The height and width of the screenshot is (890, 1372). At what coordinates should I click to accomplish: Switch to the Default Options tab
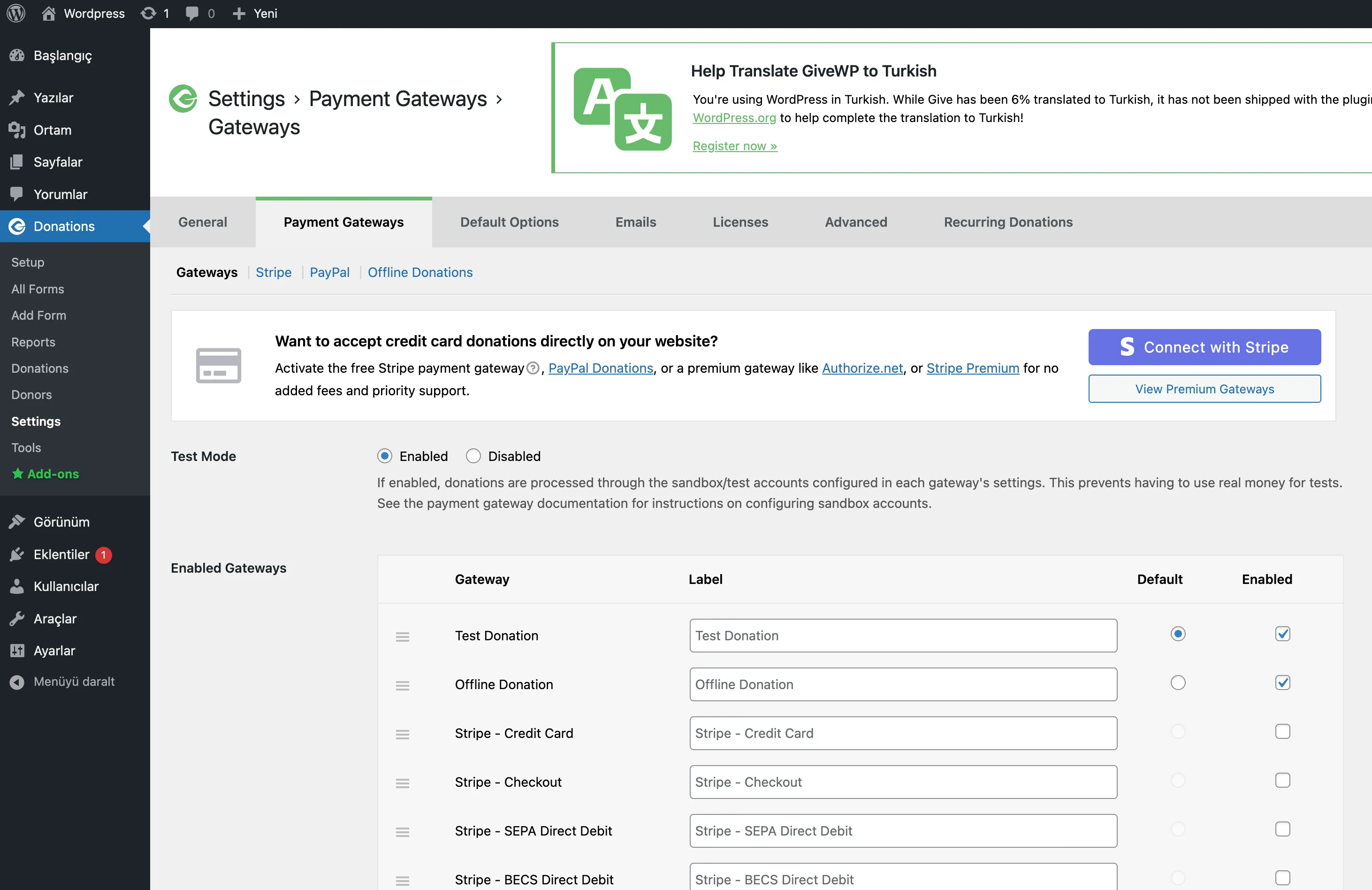(509, 222)
